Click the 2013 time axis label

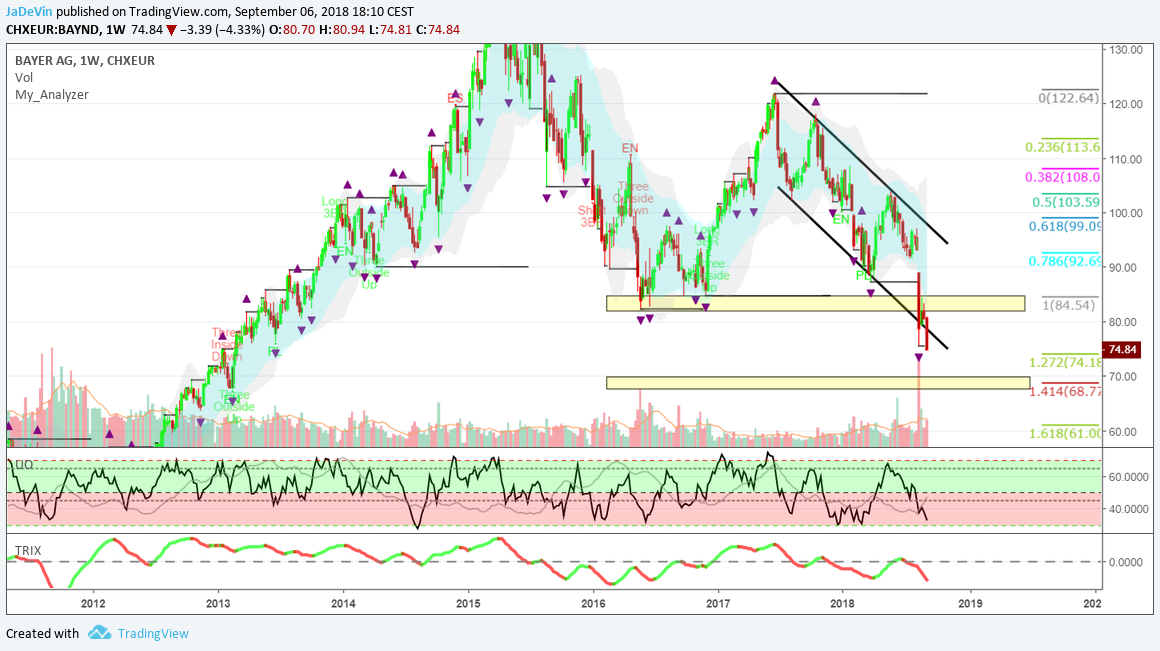[218, 603]
